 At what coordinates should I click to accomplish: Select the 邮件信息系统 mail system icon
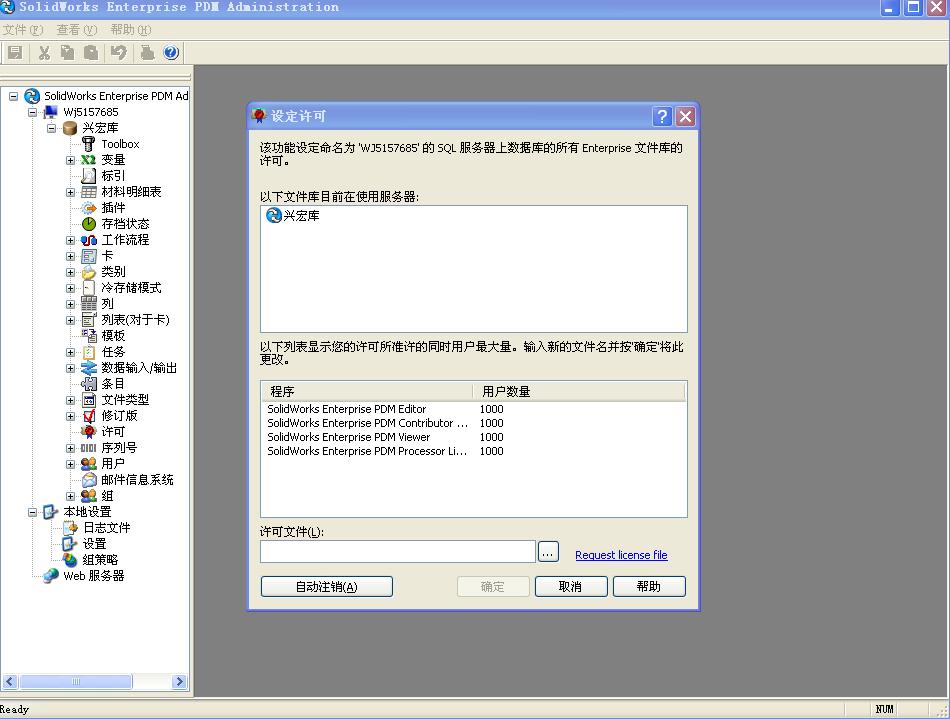click(x=88, y=480)
